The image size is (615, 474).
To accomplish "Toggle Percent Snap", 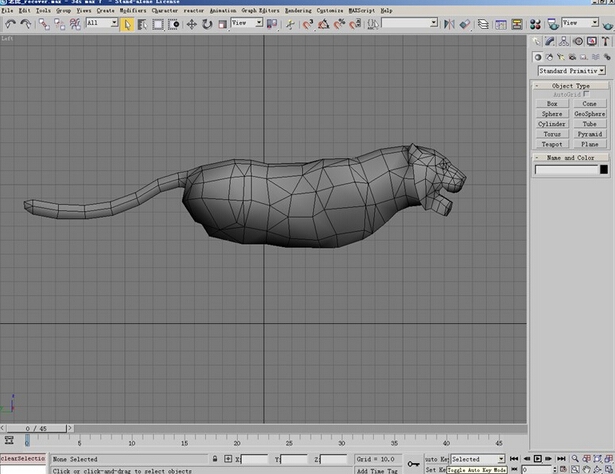I will tap(339, 24).
